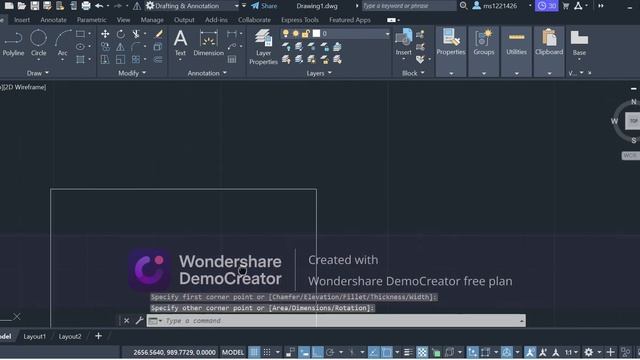Choose the Ellipse tool in Draw panel
The width and height of the screenshot is (640, 360).
(80, 47)
